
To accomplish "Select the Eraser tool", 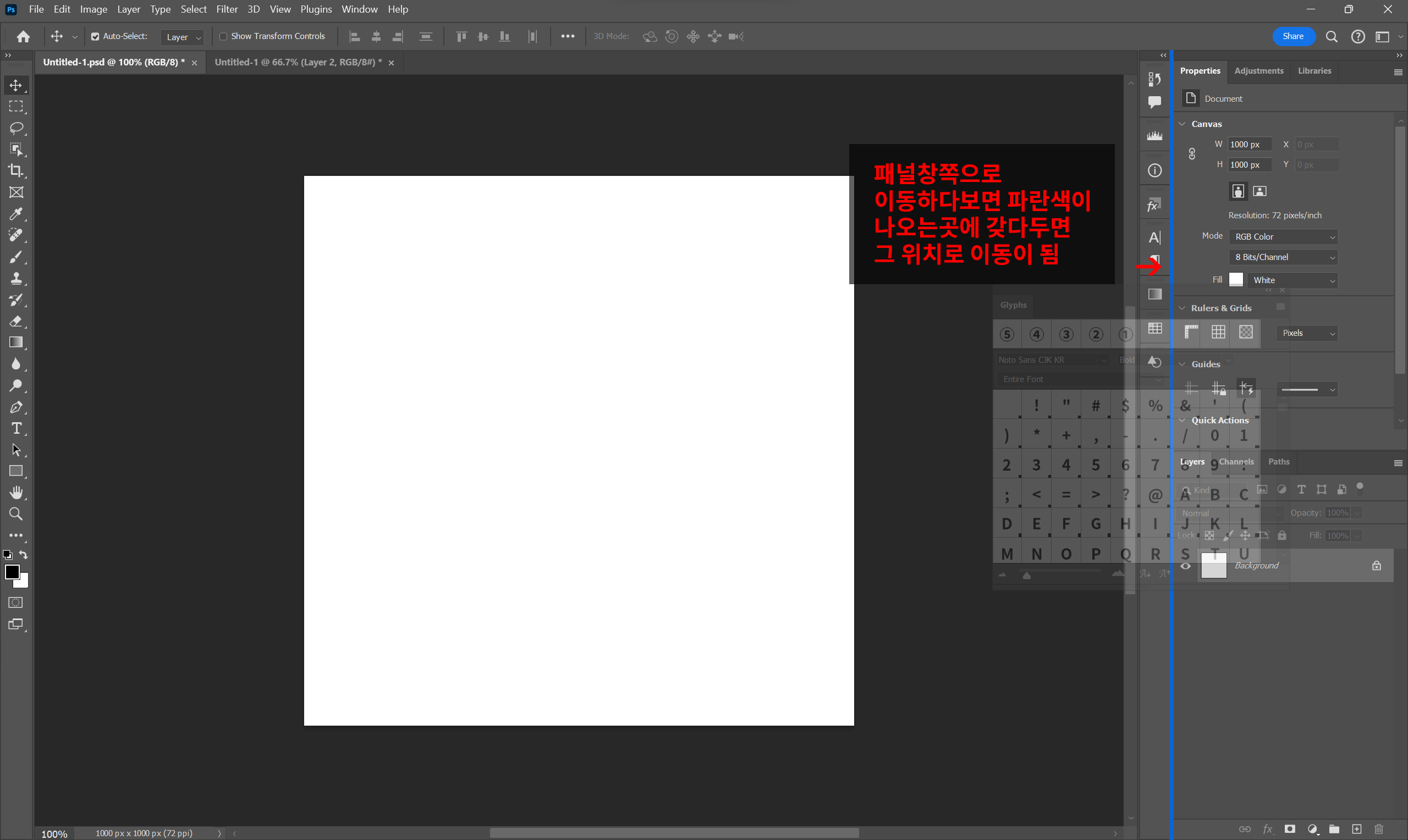I will (x=16, y=321).
